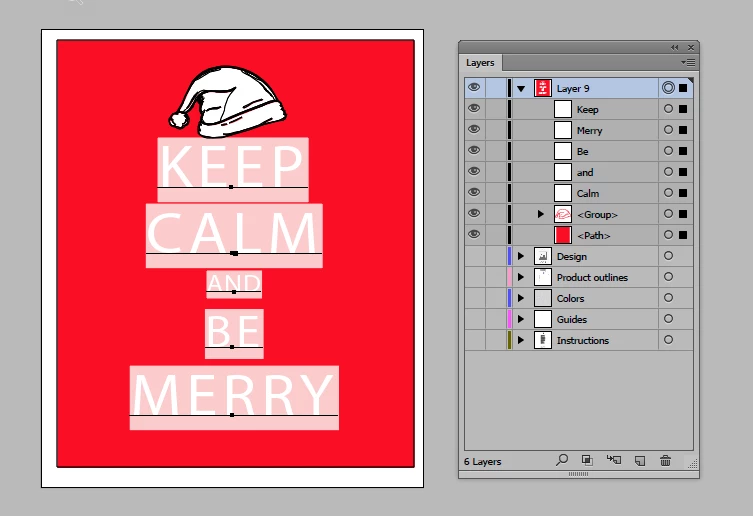The image size is (753, 516).
Task: Click the Layers panel resize grip
Action: (x=692, y=464)
